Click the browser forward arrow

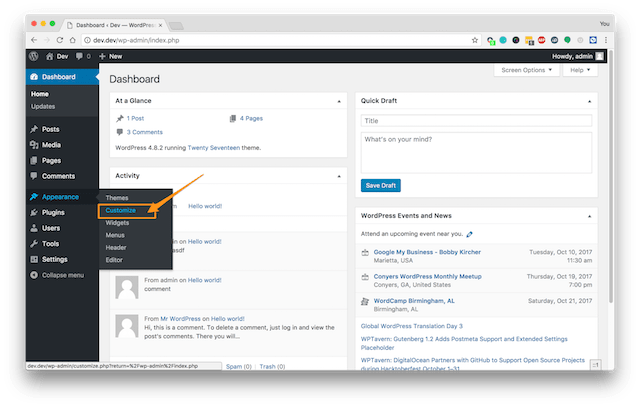[x=47, y=40]
